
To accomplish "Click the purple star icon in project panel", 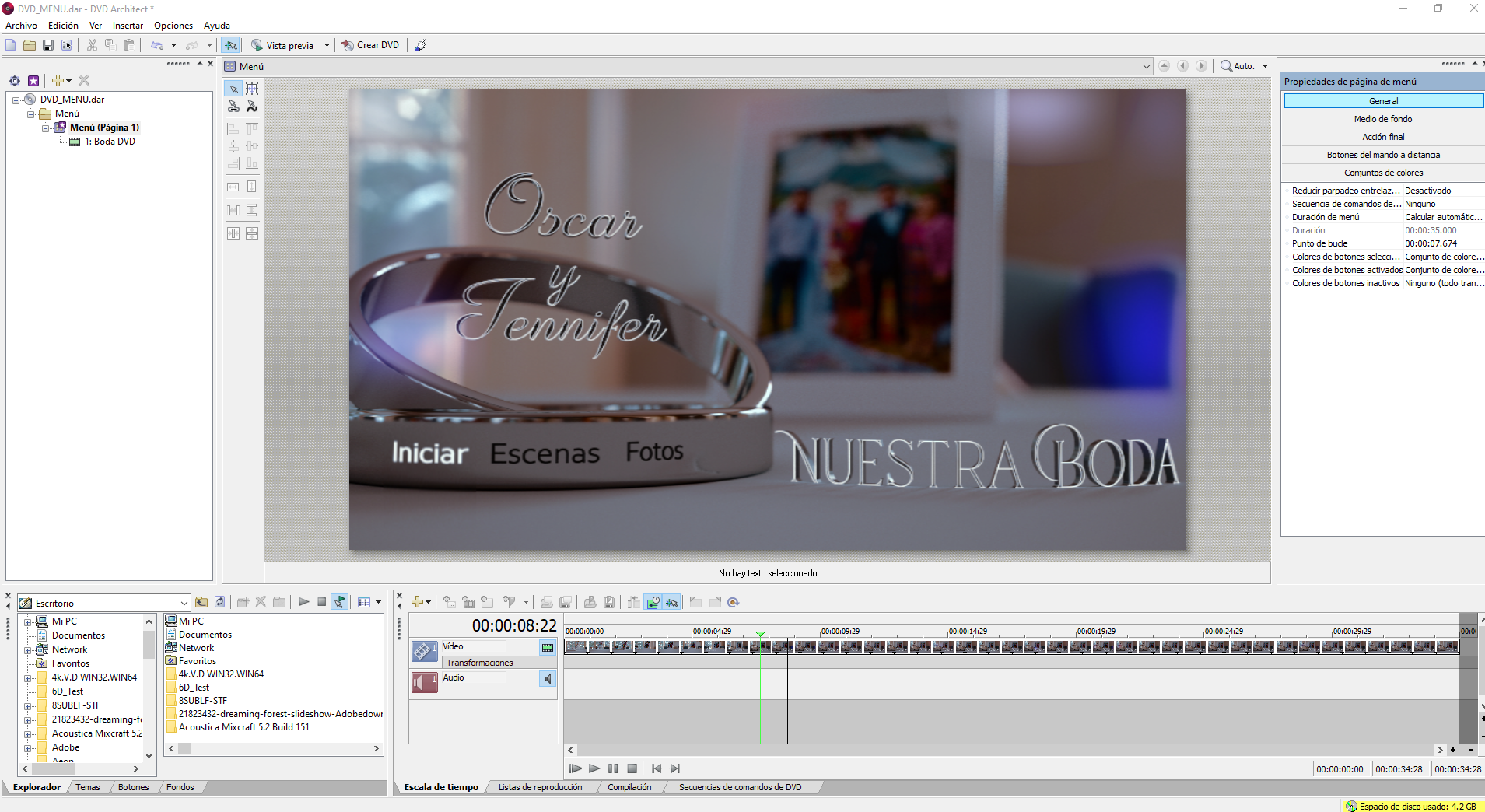I will [33, 81].
